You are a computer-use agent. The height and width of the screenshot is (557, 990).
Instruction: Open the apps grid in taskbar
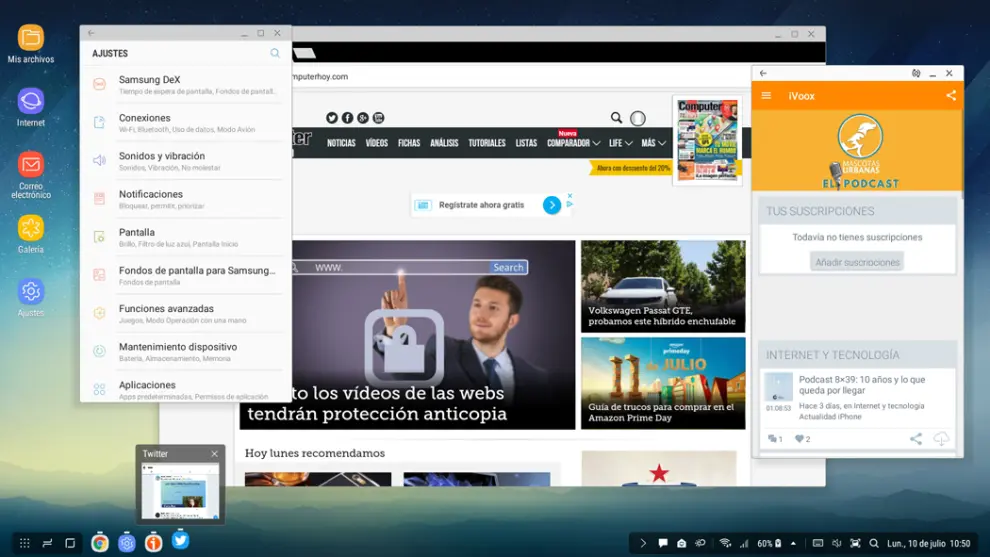24,543
